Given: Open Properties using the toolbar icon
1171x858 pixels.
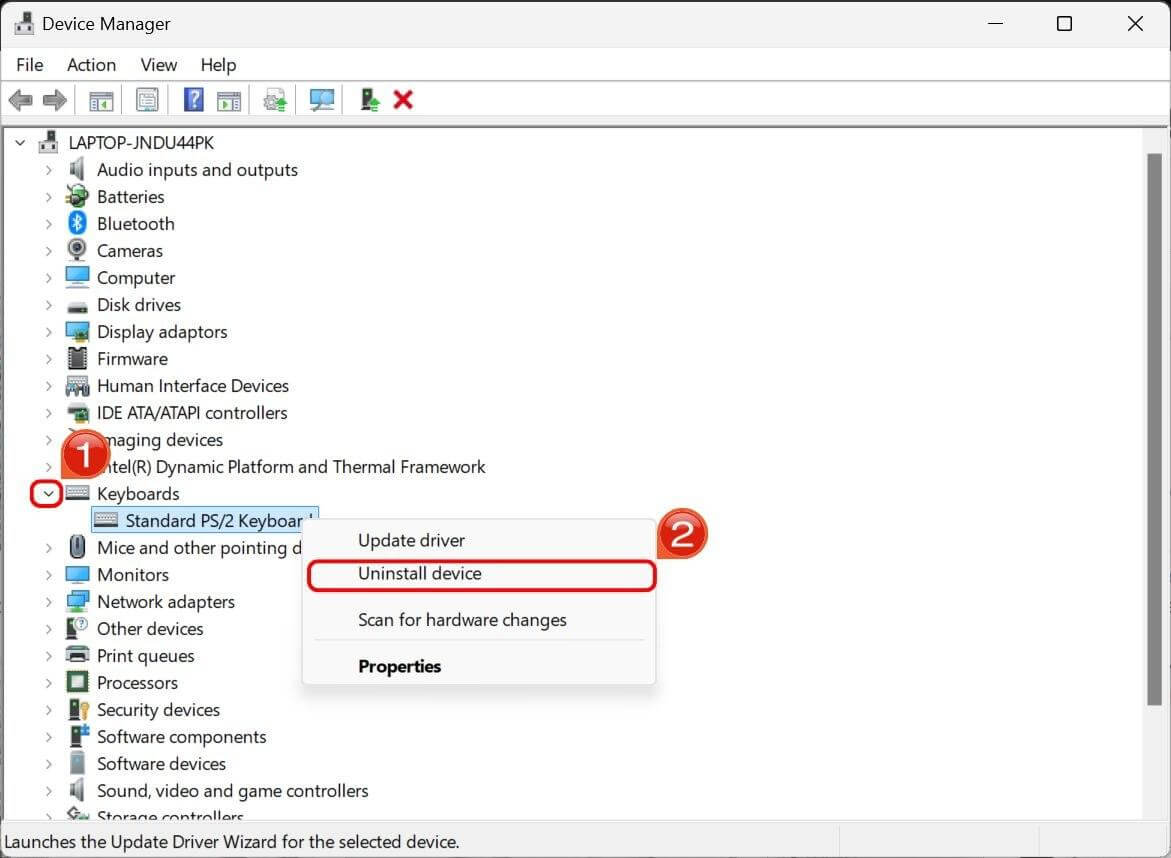Looking at the screenshot, I should (147, 99).
